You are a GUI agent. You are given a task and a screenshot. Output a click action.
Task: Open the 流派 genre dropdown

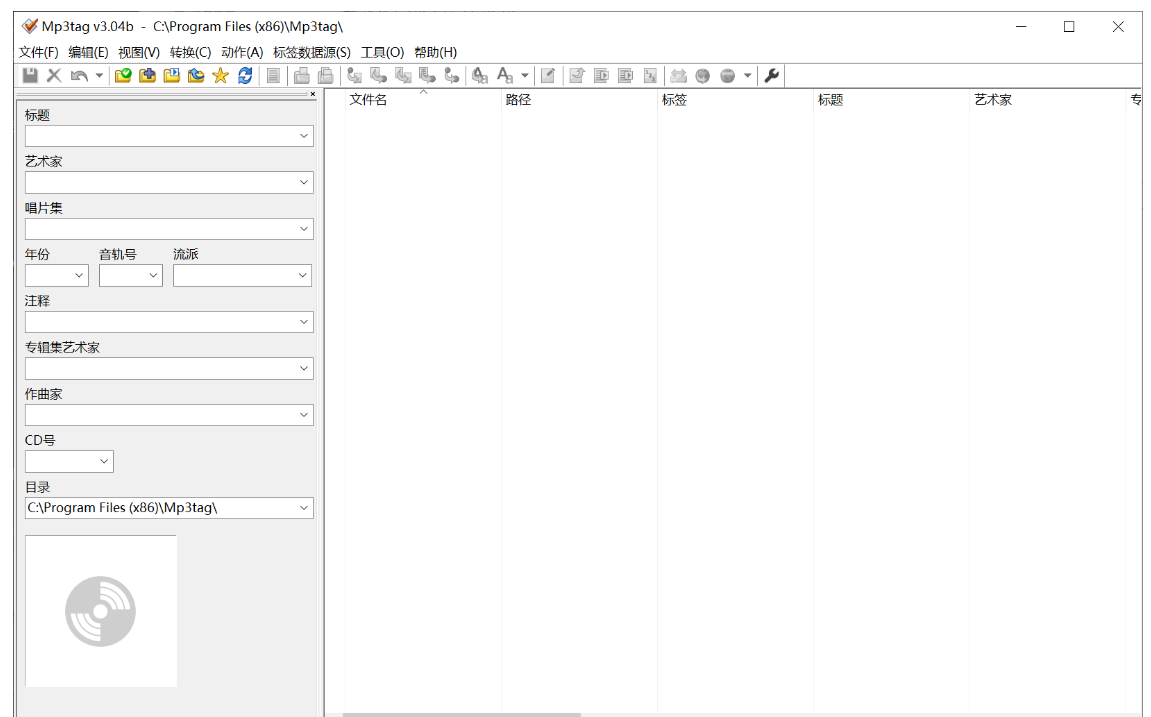point(302,276)
